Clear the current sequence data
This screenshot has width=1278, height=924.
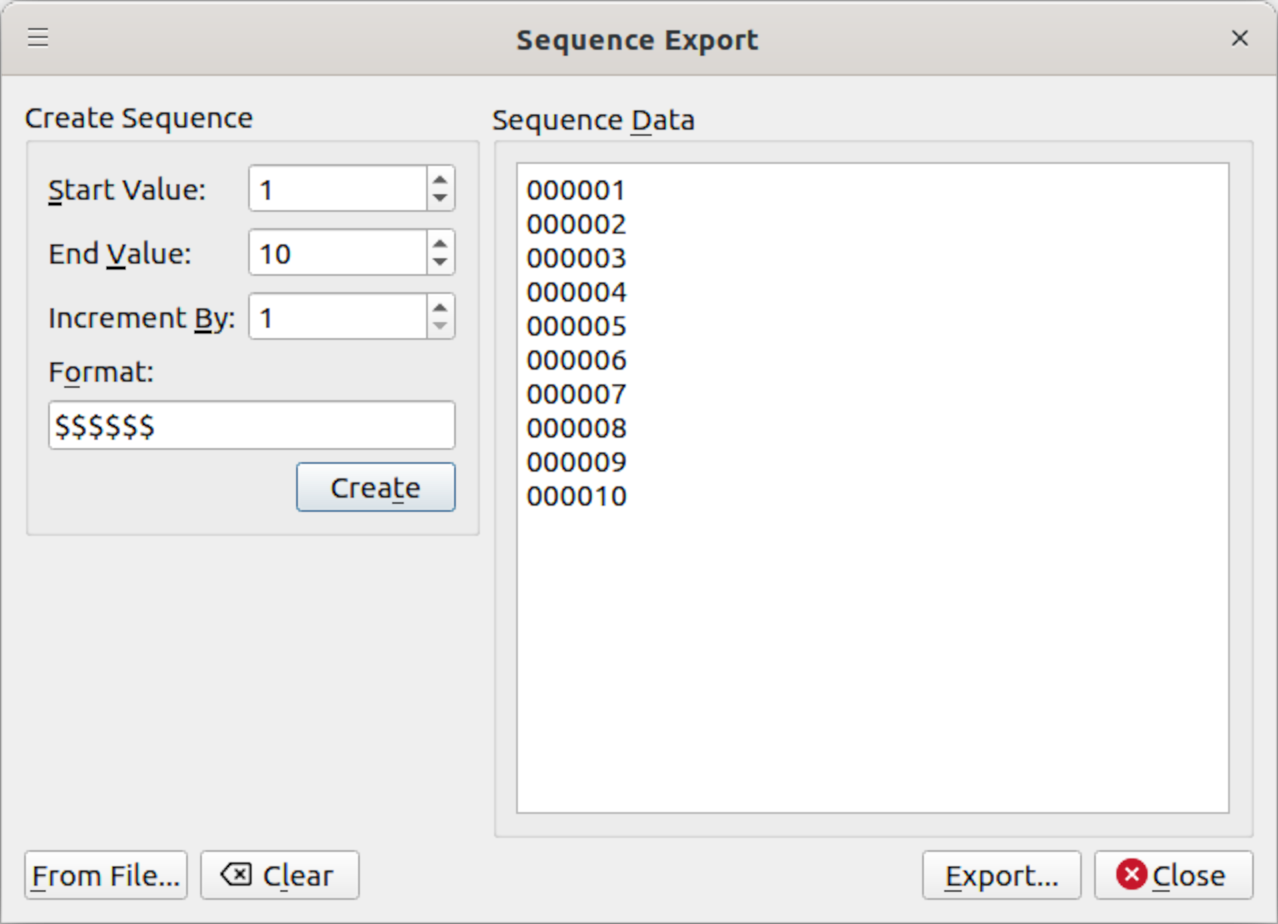(x=280, y=875)
